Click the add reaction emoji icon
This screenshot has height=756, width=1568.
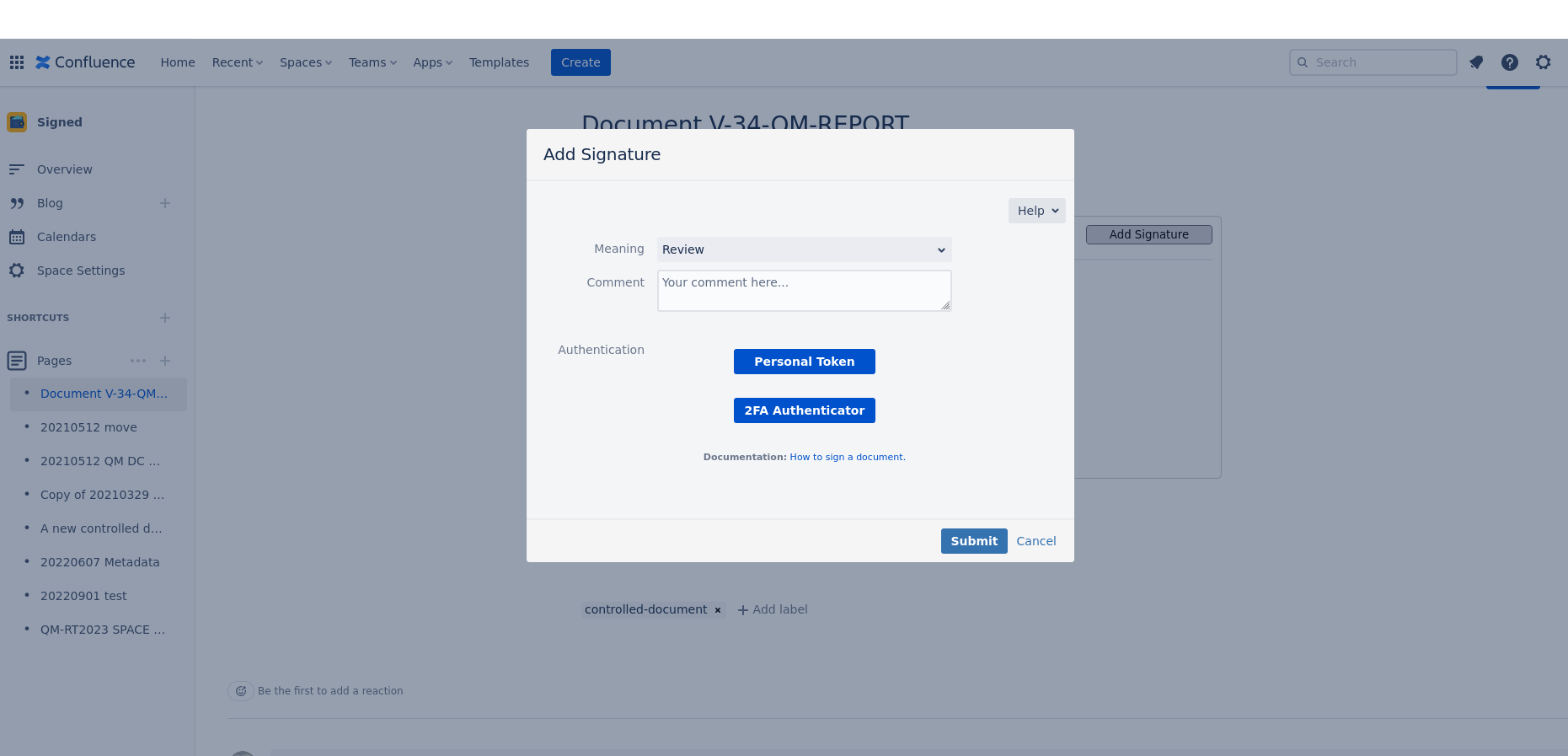pos(241,691)
